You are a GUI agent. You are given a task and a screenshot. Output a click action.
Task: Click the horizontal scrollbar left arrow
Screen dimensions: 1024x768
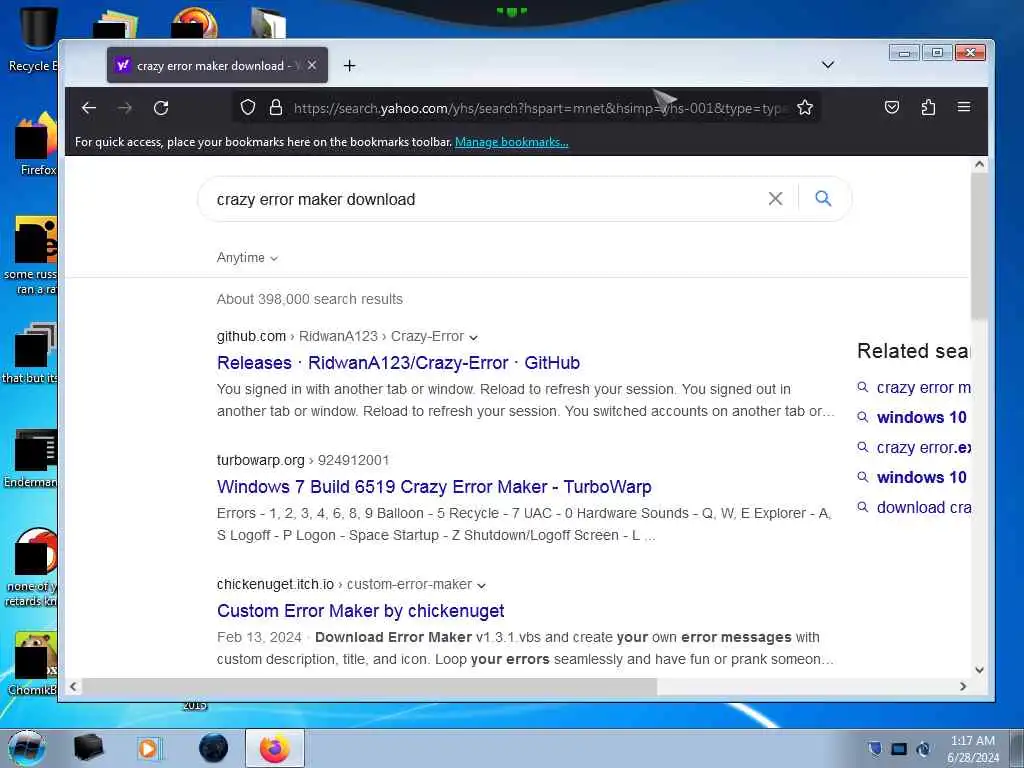pos(73,686)
